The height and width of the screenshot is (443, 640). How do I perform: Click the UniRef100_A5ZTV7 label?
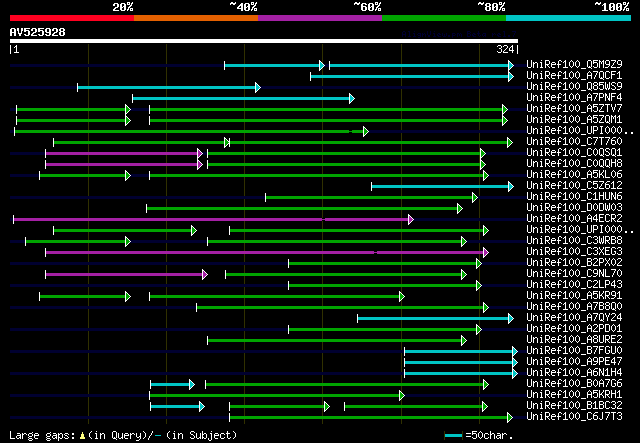coord(574,109)
